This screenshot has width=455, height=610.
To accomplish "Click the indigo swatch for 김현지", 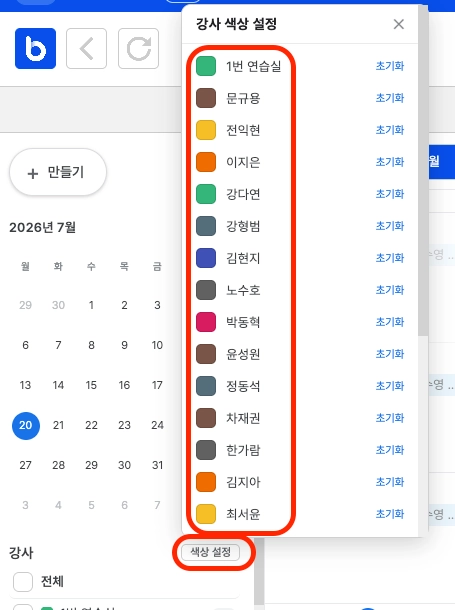I will 206,258.
